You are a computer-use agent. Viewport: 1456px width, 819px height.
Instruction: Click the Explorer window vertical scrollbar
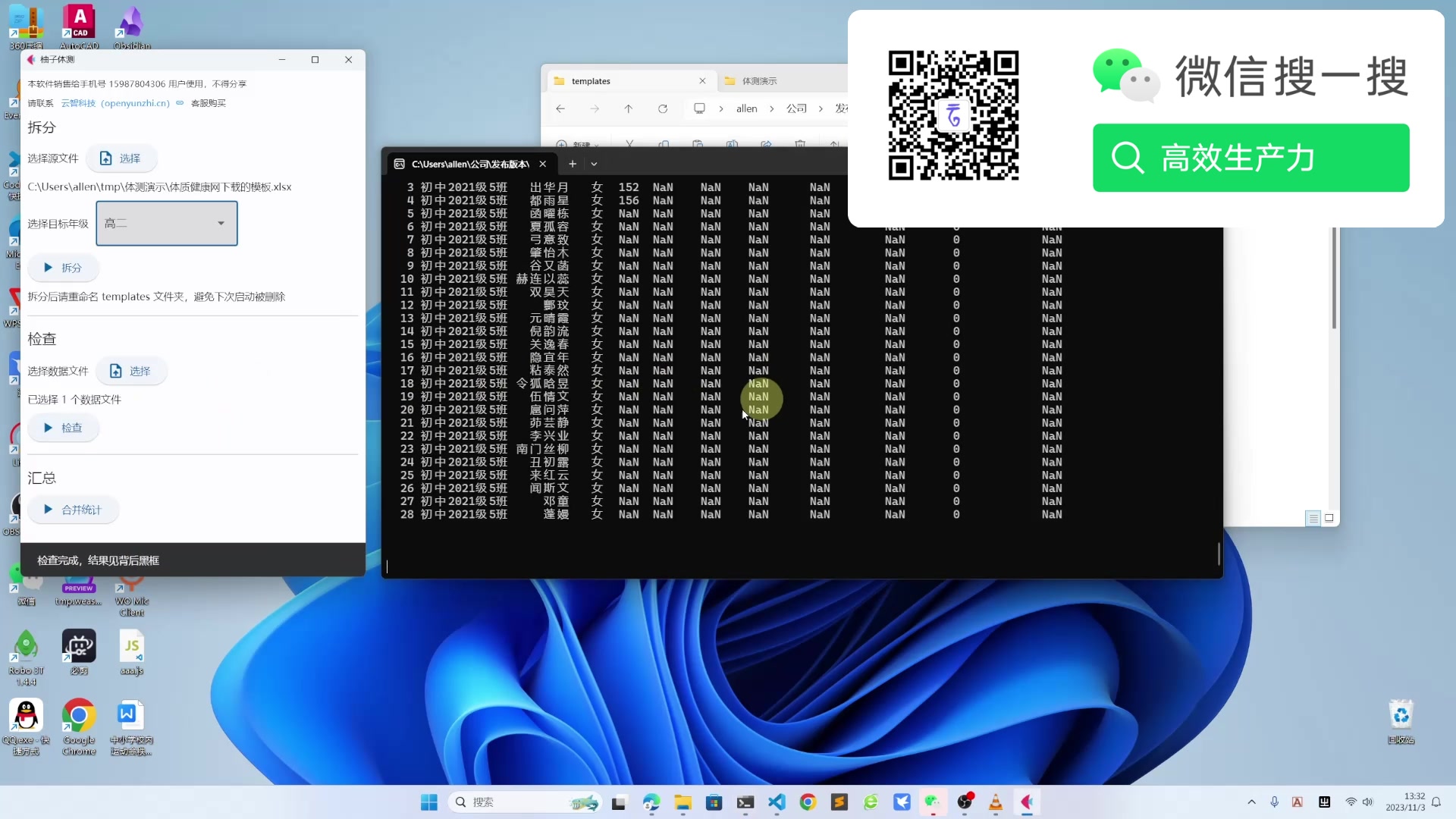coord(1334,278)
